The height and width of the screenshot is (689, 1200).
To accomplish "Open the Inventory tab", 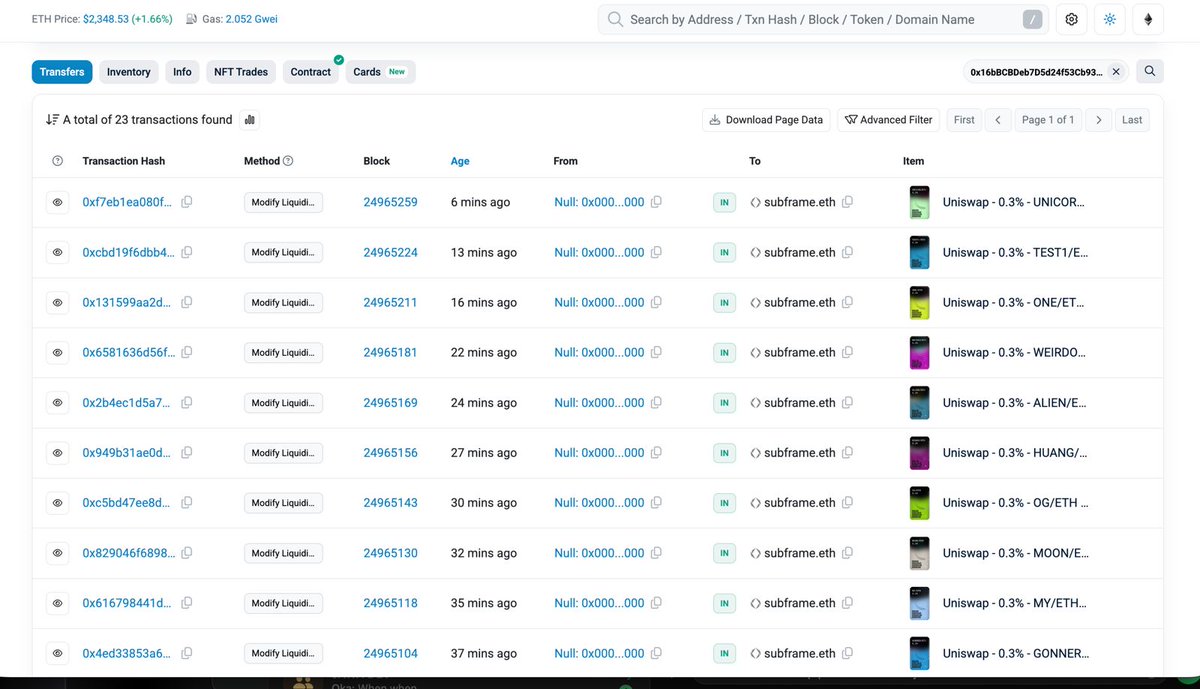I will click(x=129, y=72).
